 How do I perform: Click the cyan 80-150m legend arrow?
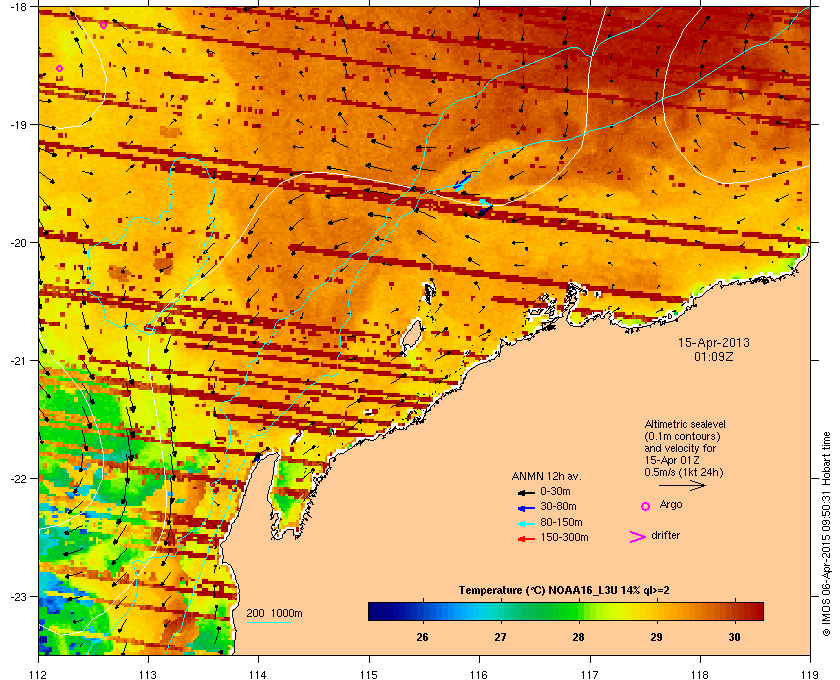pos(526,524)
